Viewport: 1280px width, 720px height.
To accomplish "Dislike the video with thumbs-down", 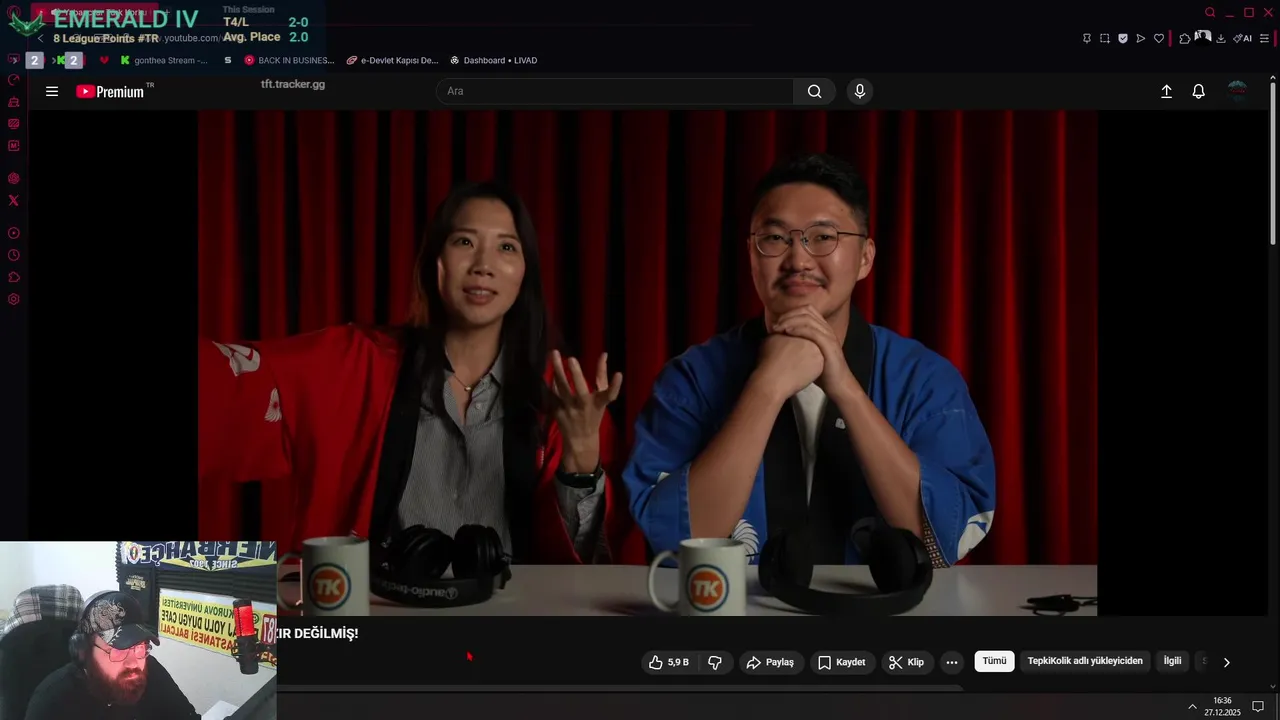I will [714, 662].
